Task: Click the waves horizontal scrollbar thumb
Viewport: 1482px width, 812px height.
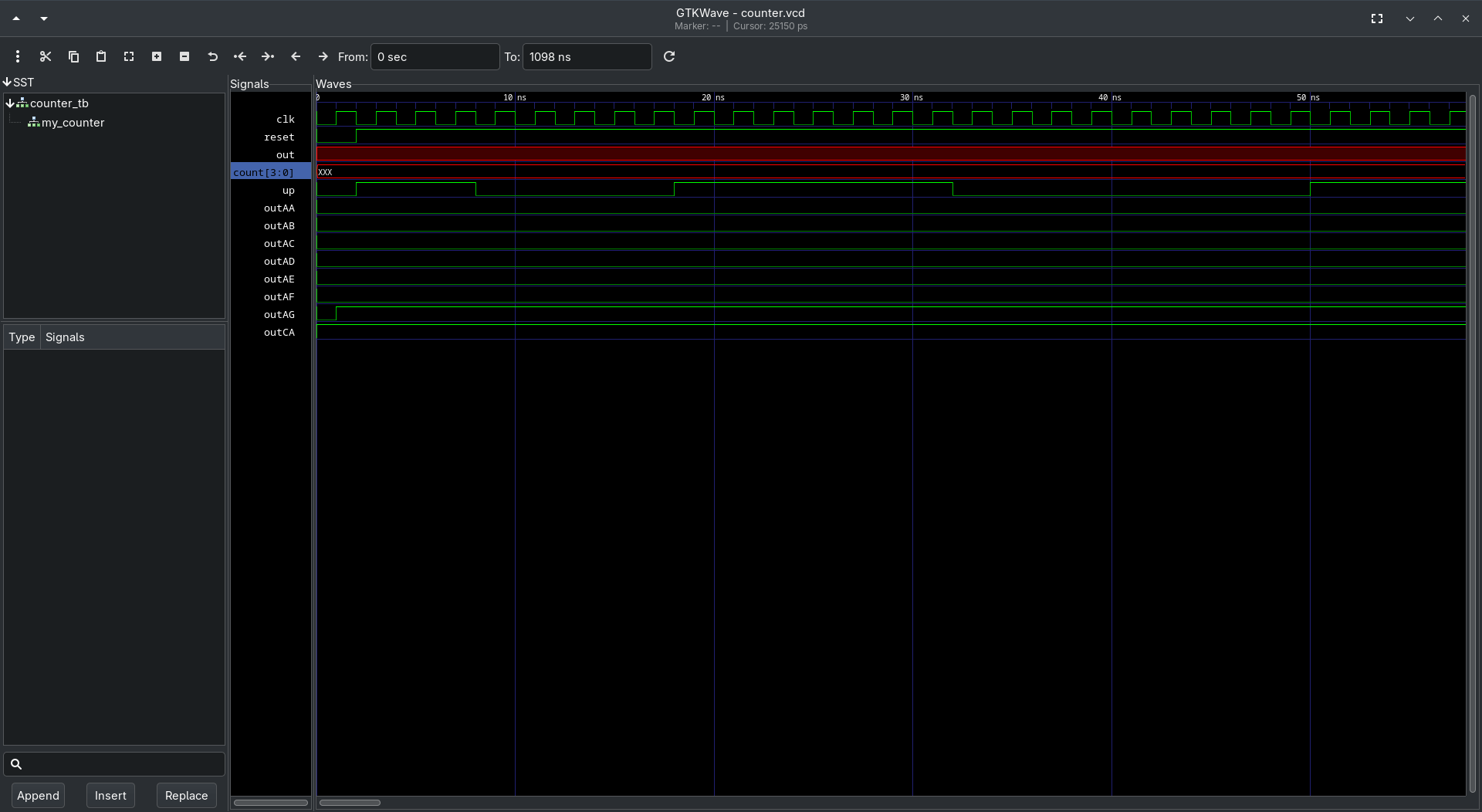Action: click(x=350, y=803)
